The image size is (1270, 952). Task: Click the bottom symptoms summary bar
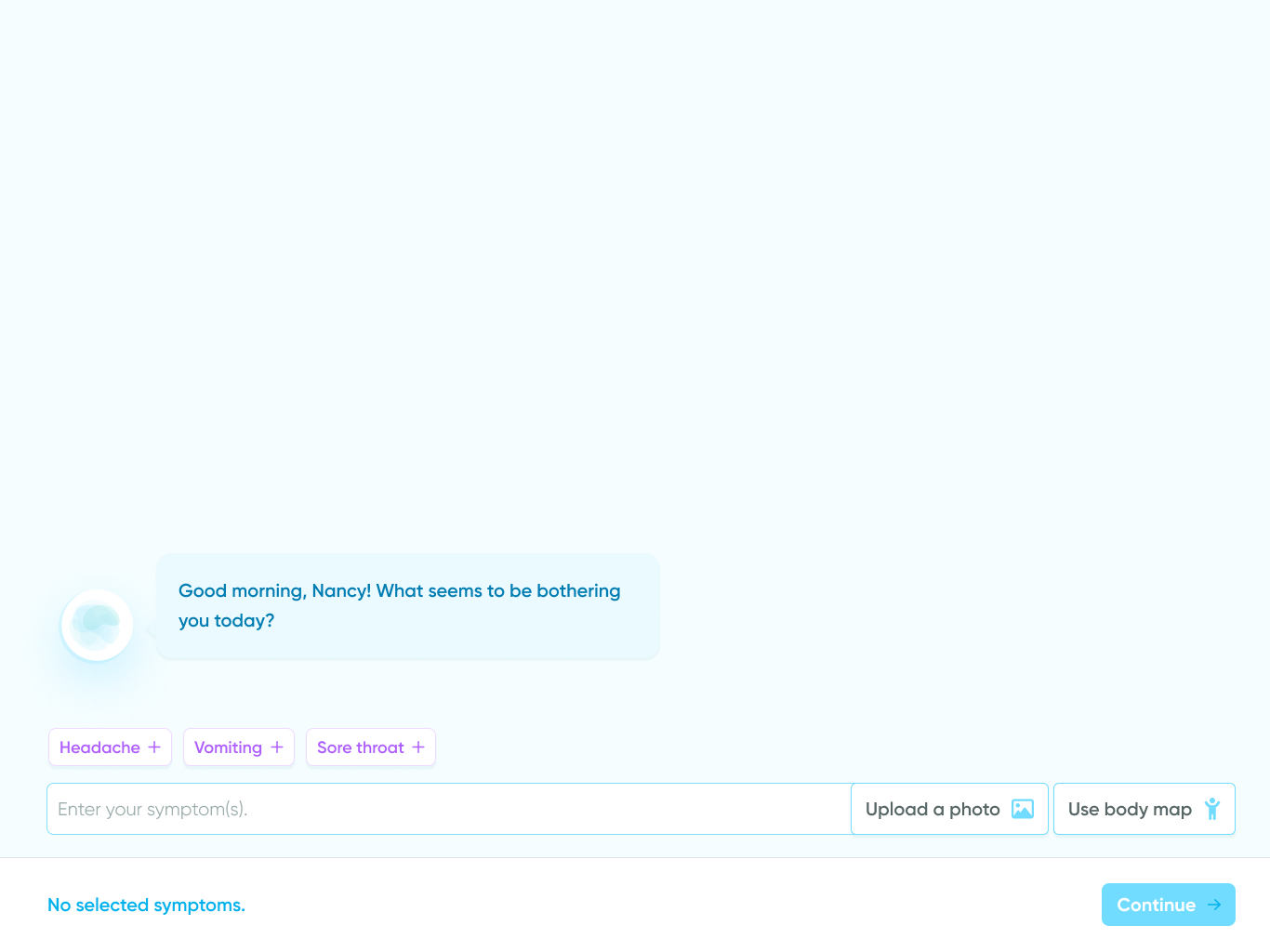tap(635, 904)
